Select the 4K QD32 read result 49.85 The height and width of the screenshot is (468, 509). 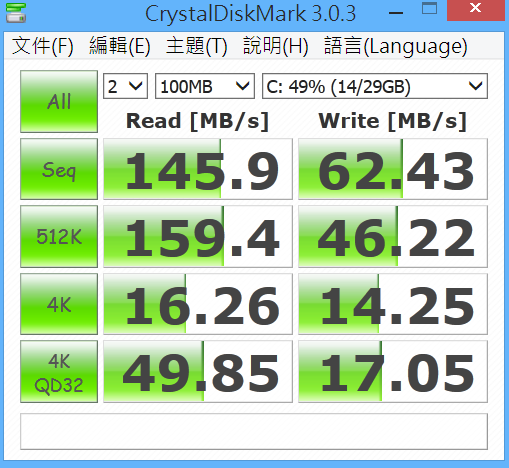coord(198,371)
